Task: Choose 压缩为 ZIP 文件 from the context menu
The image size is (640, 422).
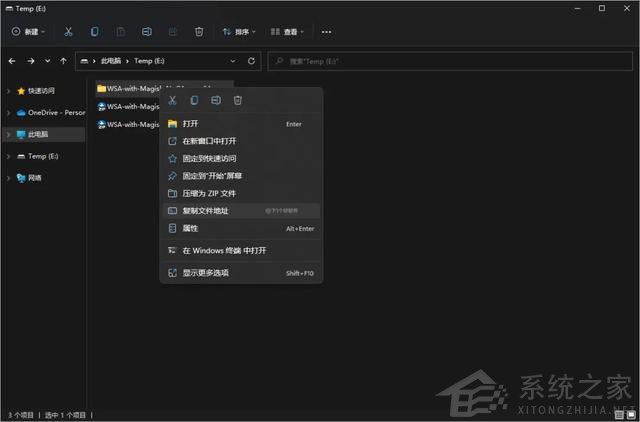Action: pyautogui.click(x=241, y=193)
